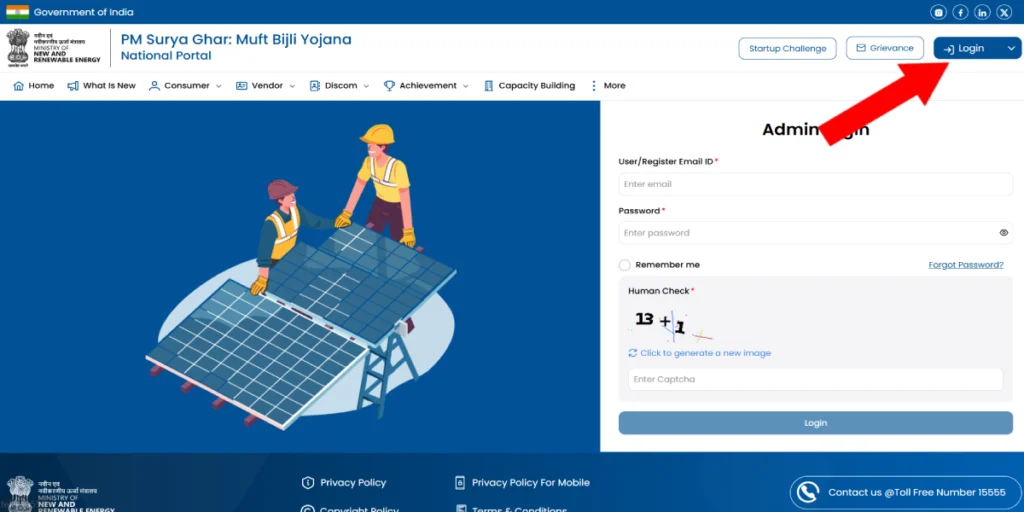Click the What Is New megaphone icon
Viewport: 1024px width, 512px height.
point(73,86)
